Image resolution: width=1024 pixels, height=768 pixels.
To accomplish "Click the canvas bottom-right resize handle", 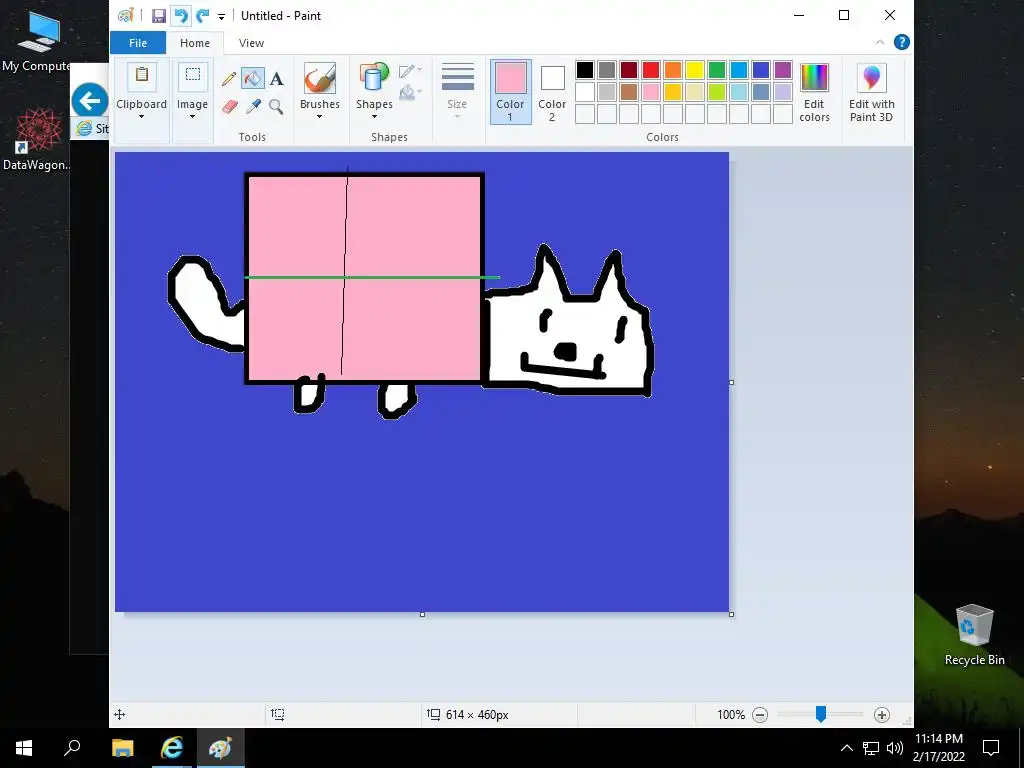I will click(x=731, y=615).
